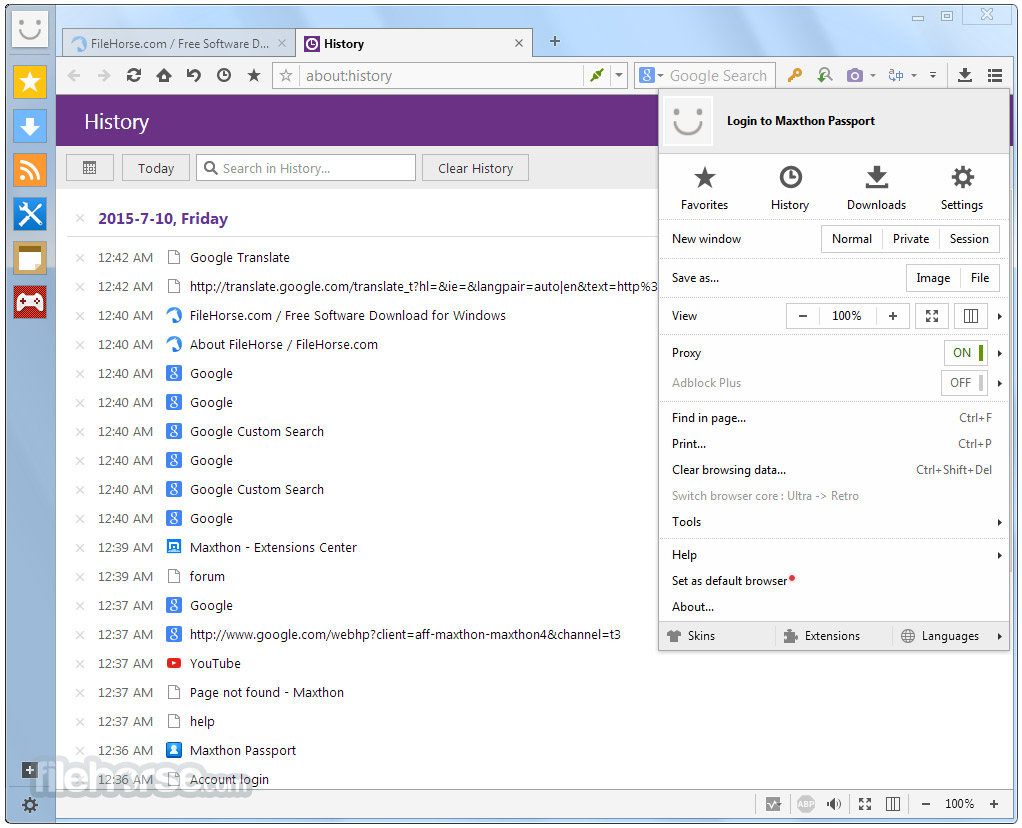
Task: Expand the View submenu arrow
Action: (999, 316)
